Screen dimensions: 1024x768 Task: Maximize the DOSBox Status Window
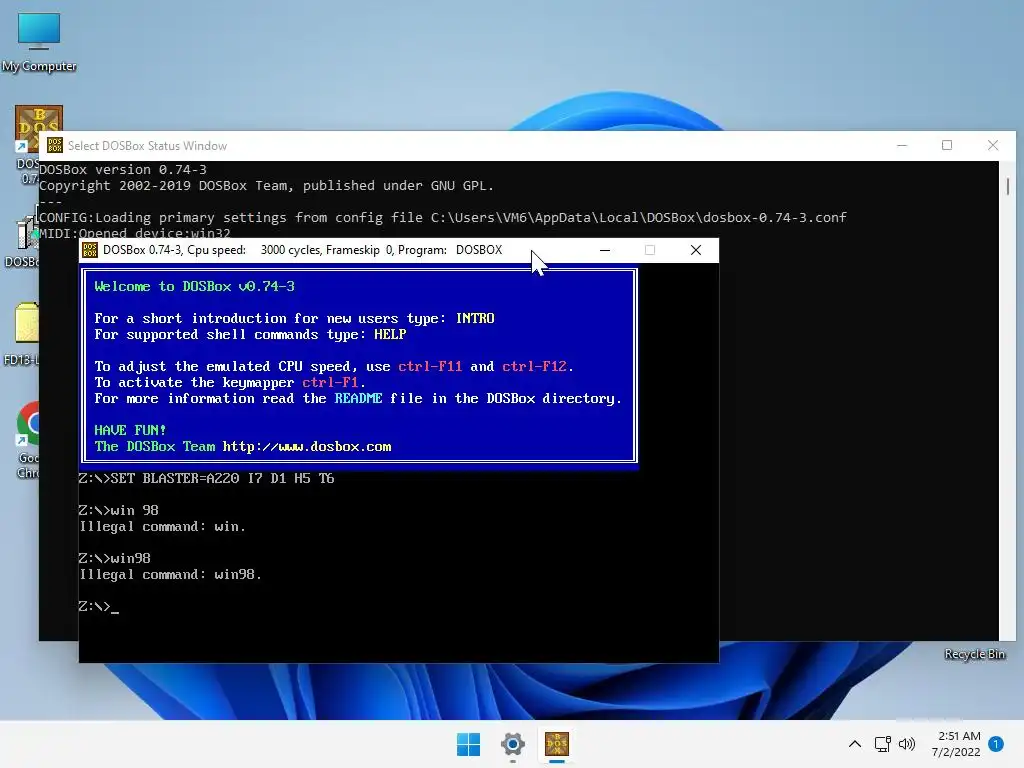[x=947, y=145]
